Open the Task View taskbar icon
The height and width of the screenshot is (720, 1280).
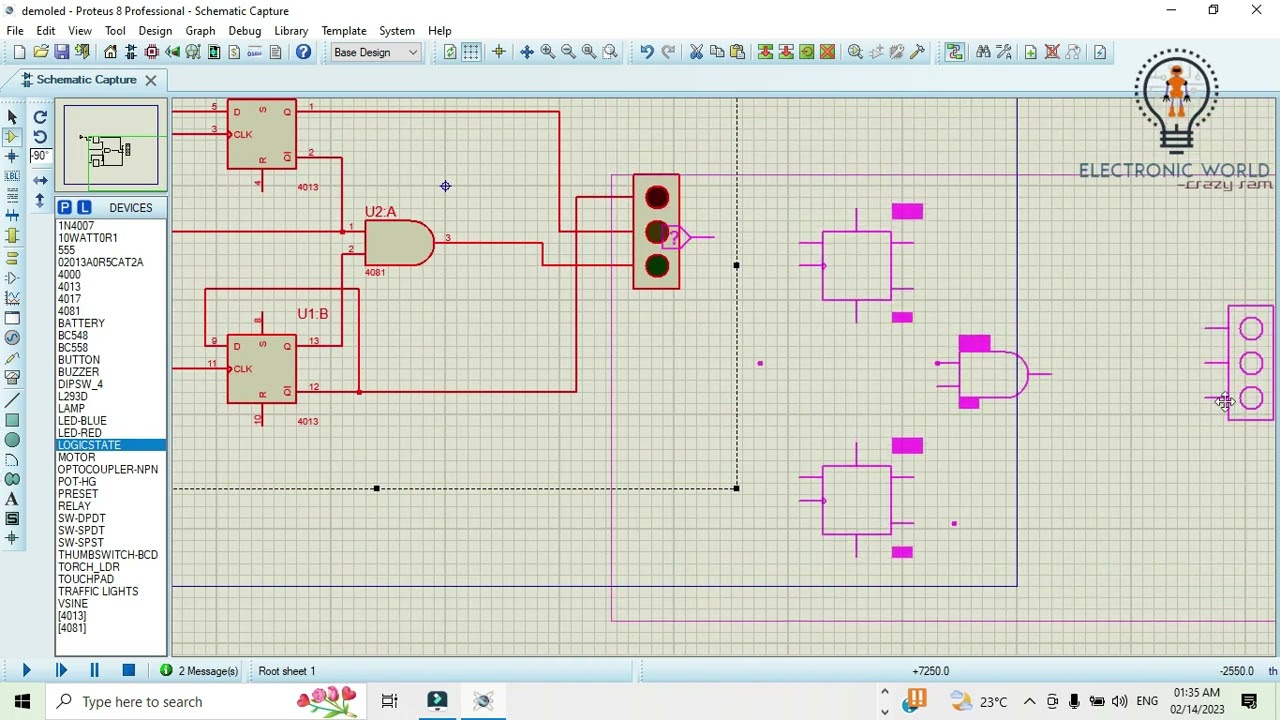[x=390, y=701]
